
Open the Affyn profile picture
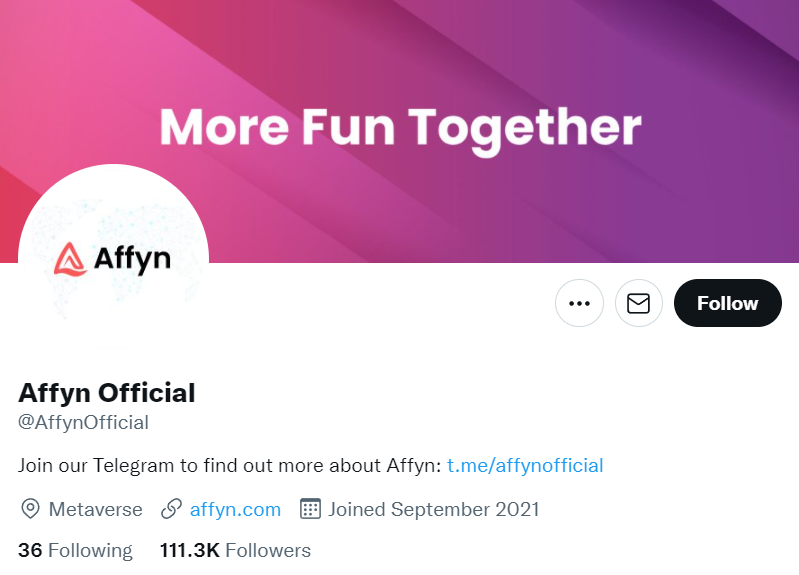coord(113,259)
